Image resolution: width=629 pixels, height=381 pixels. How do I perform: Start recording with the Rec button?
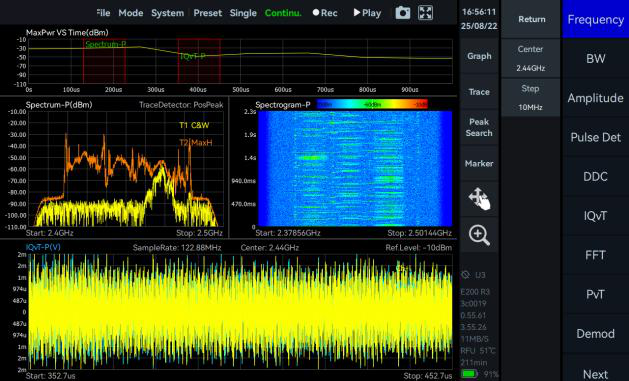[x=325, y=13]
